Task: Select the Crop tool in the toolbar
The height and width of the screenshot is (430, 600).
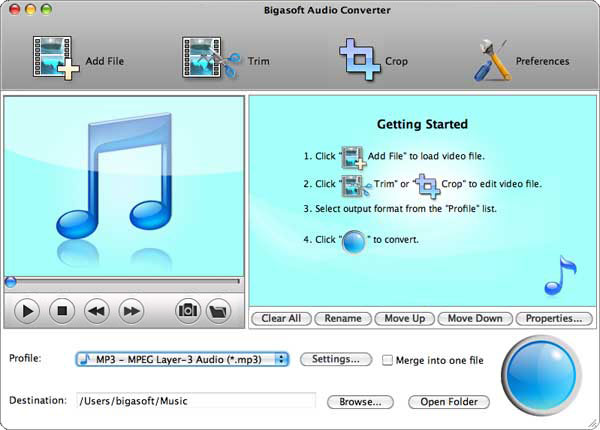Action: (x=359, y=59)
